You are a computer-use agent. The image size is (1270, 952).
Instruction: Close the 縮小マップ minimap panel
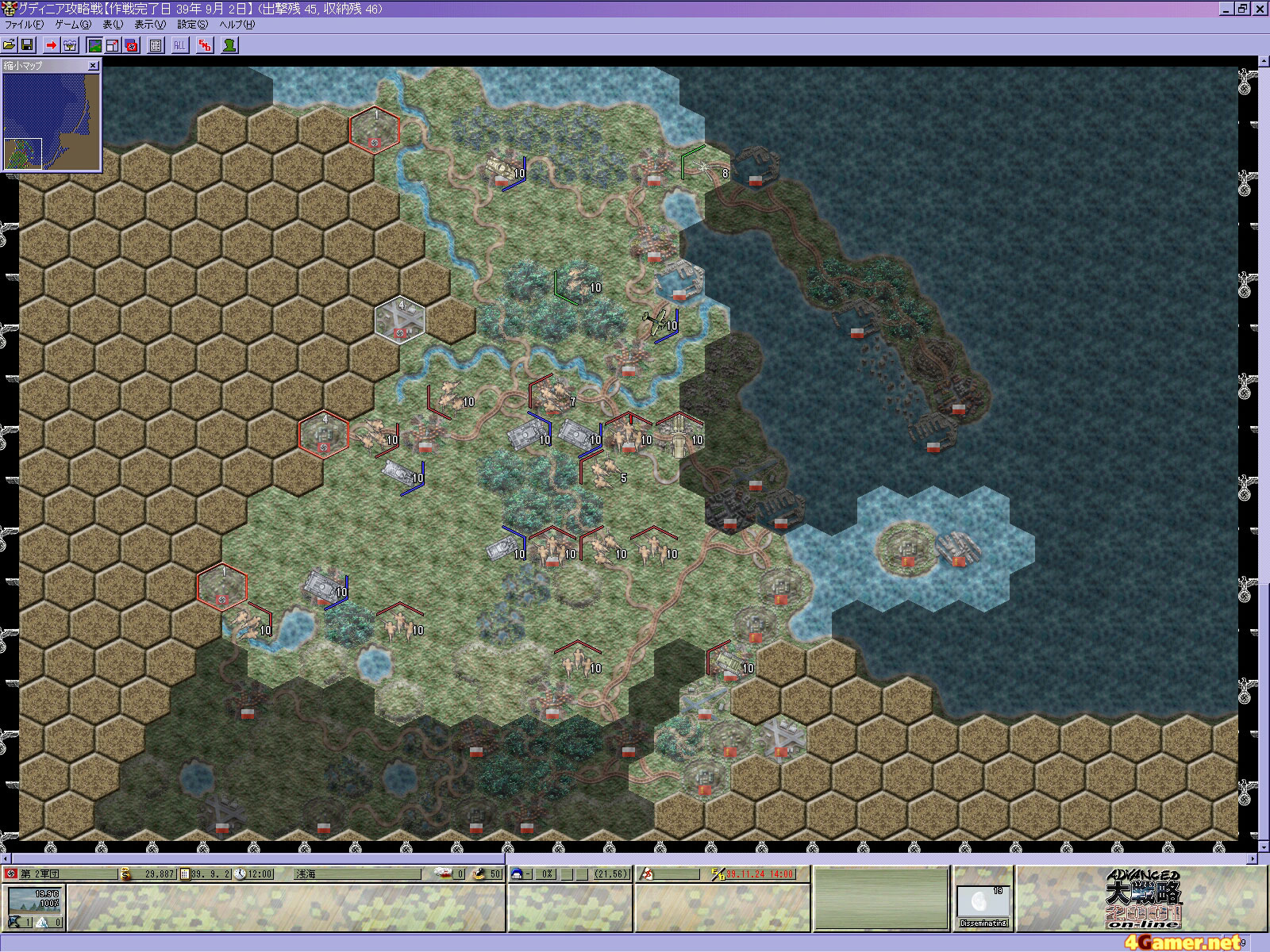[x=94, y=66]
